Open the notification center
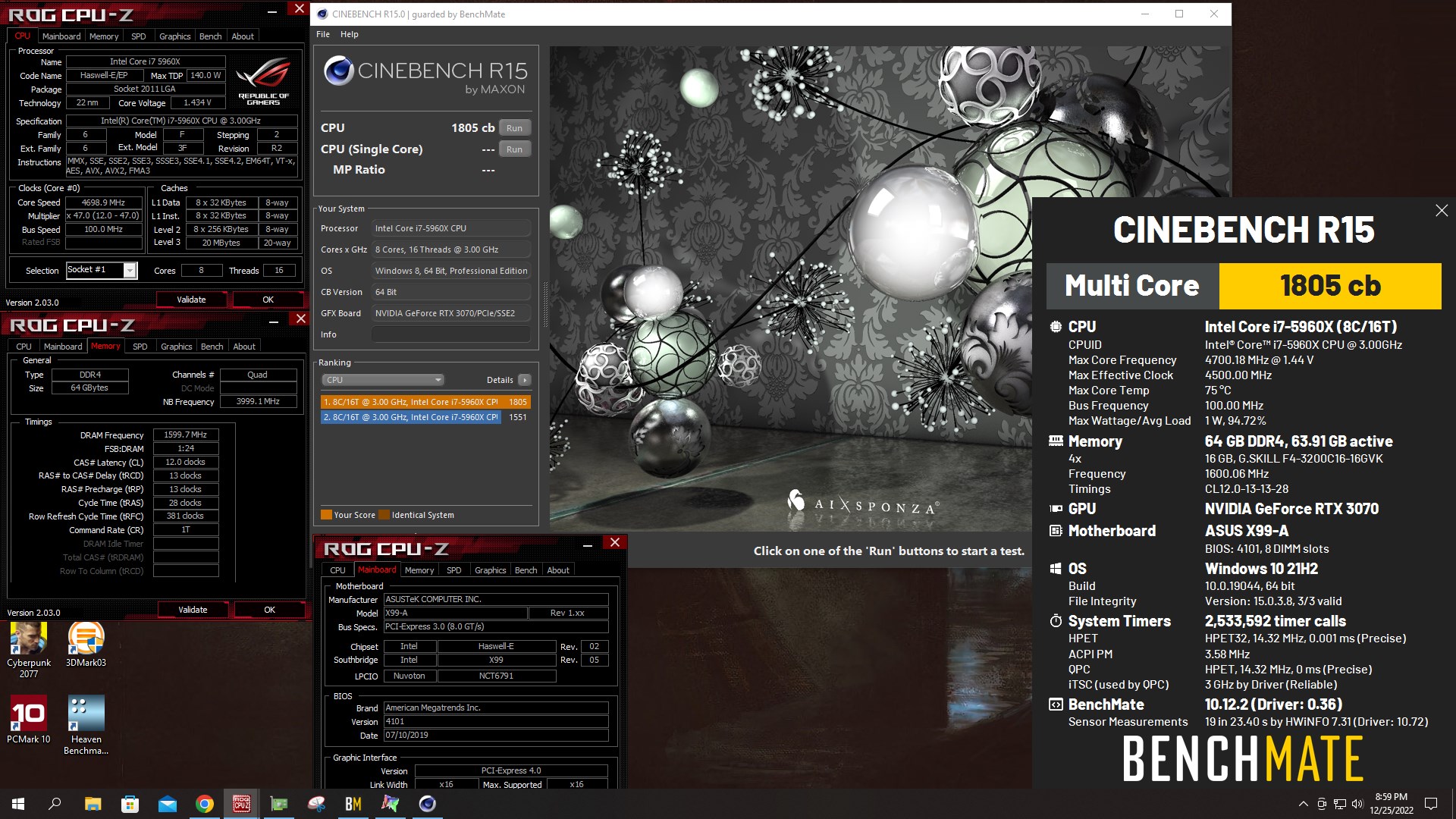Screen dimensions: 1456x819 click(1431, 804)
